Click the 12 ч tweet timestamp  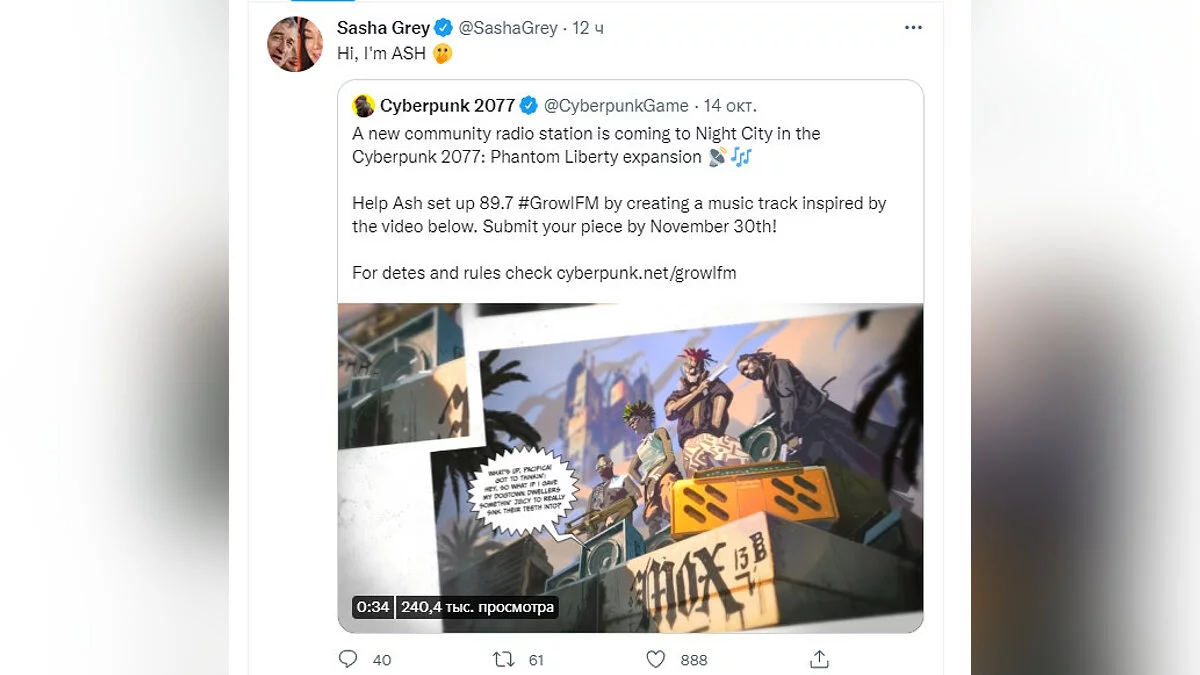[588, 28]
